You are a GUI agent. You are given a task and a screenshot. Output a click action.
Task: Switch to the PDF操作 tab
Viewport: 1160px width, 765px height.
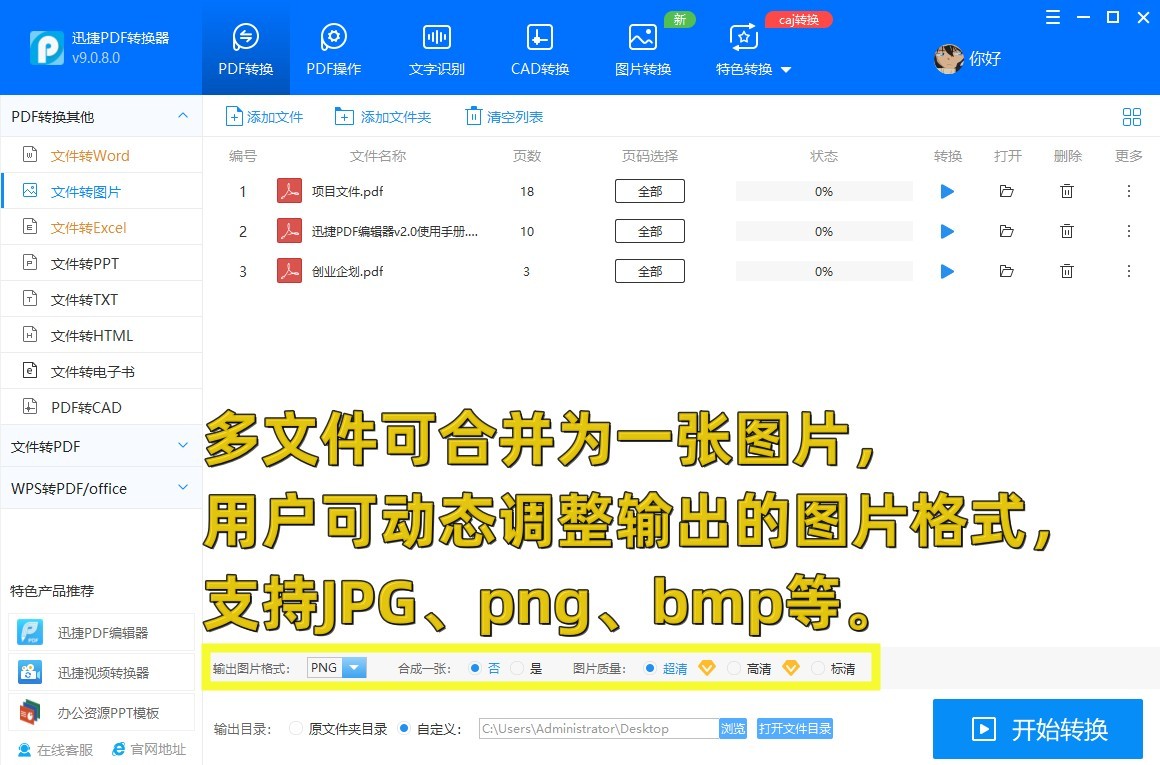pyautogui.click(x=334, y=49)
